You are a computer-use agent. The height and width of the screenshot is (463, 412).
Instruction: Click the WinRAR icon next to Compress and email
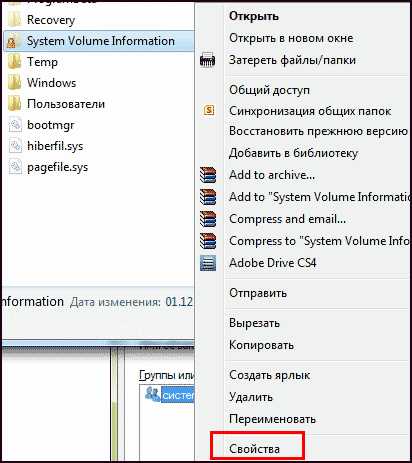click(x=208, y=219)
